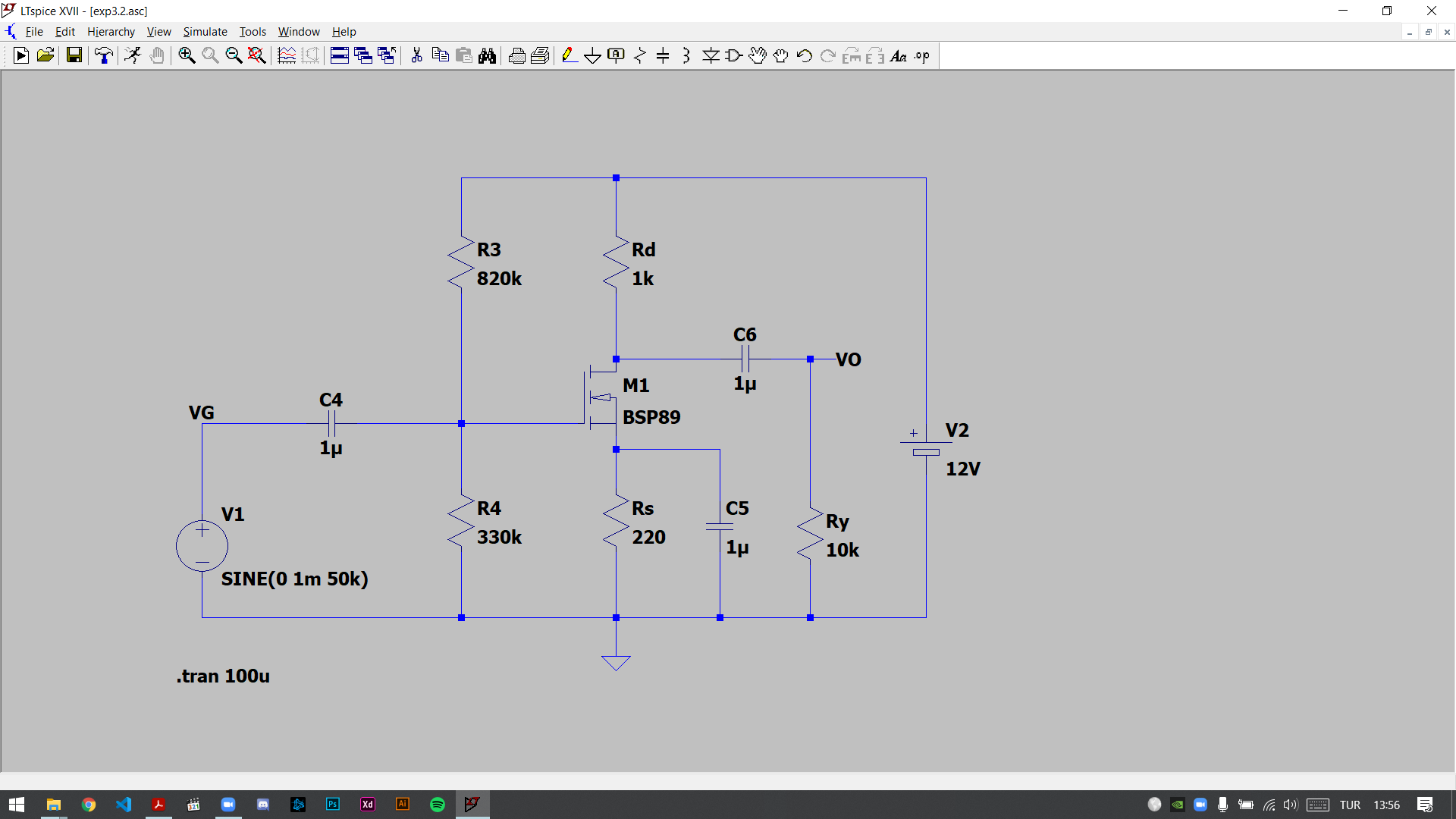Image resolution: width=1456 pixels, height=819 pixels.
Task: Select the Resistor component tool
Action: click(x=640, y=55)
